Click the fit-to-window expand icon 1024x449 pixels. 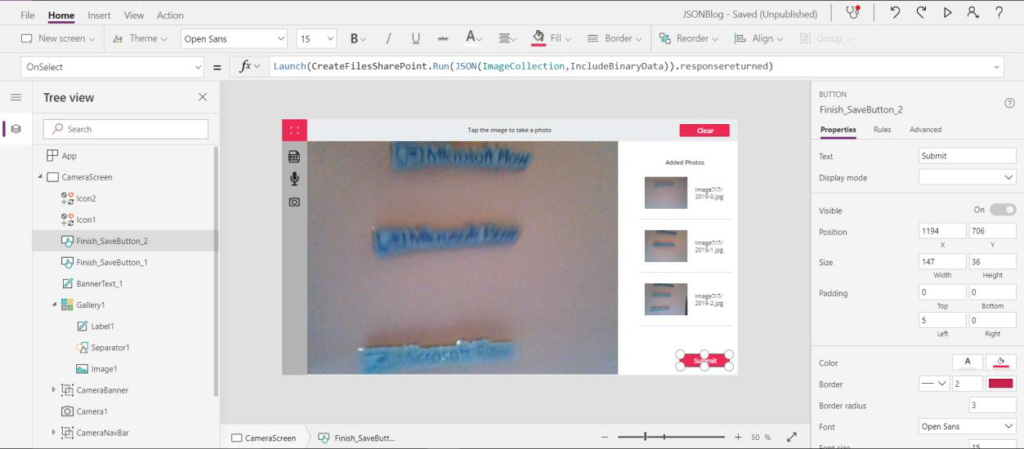click(792, 437)
